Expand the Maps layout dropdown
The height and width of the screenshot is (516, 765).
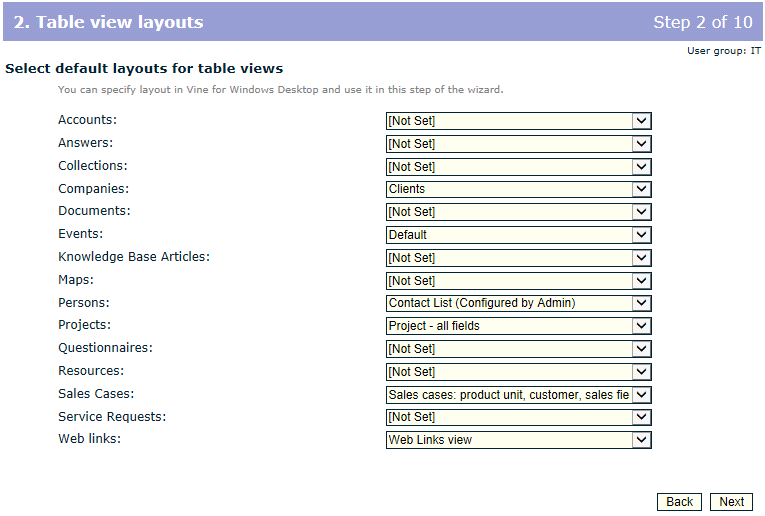click(519, 281)
